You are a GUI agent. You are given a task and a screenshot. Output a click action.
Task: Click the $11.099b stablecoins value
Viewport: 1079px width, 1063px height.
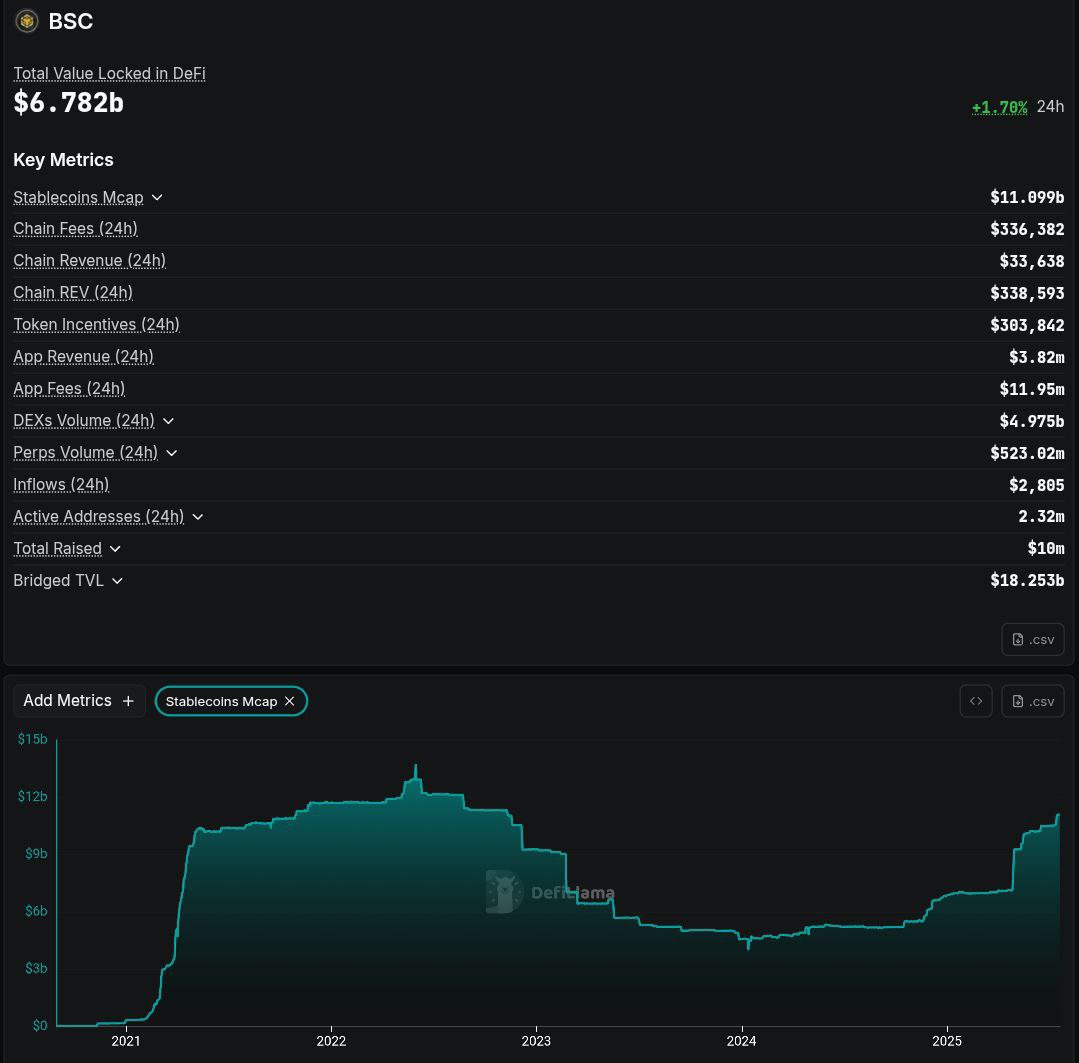click(x=1027, y=197)
